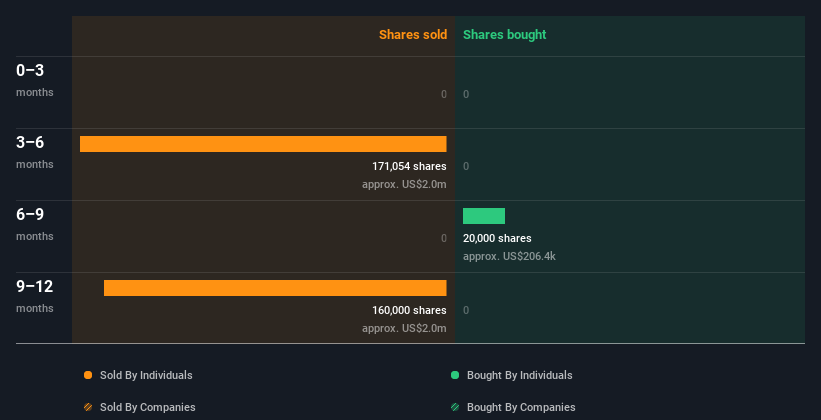821x420 pixels.
Task: Click the orange Sold By Individuals legend dot
Action: [x=88, y=375]
